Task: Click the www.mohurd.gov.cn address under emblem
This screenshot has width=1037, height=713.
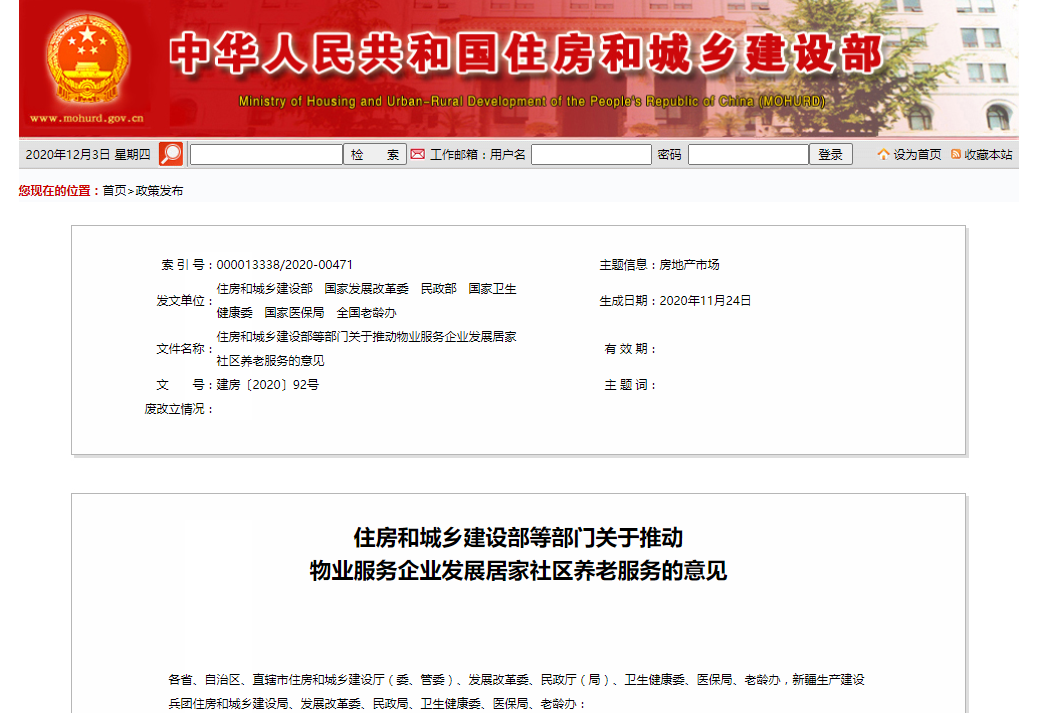Action: (x=86, y=118)
